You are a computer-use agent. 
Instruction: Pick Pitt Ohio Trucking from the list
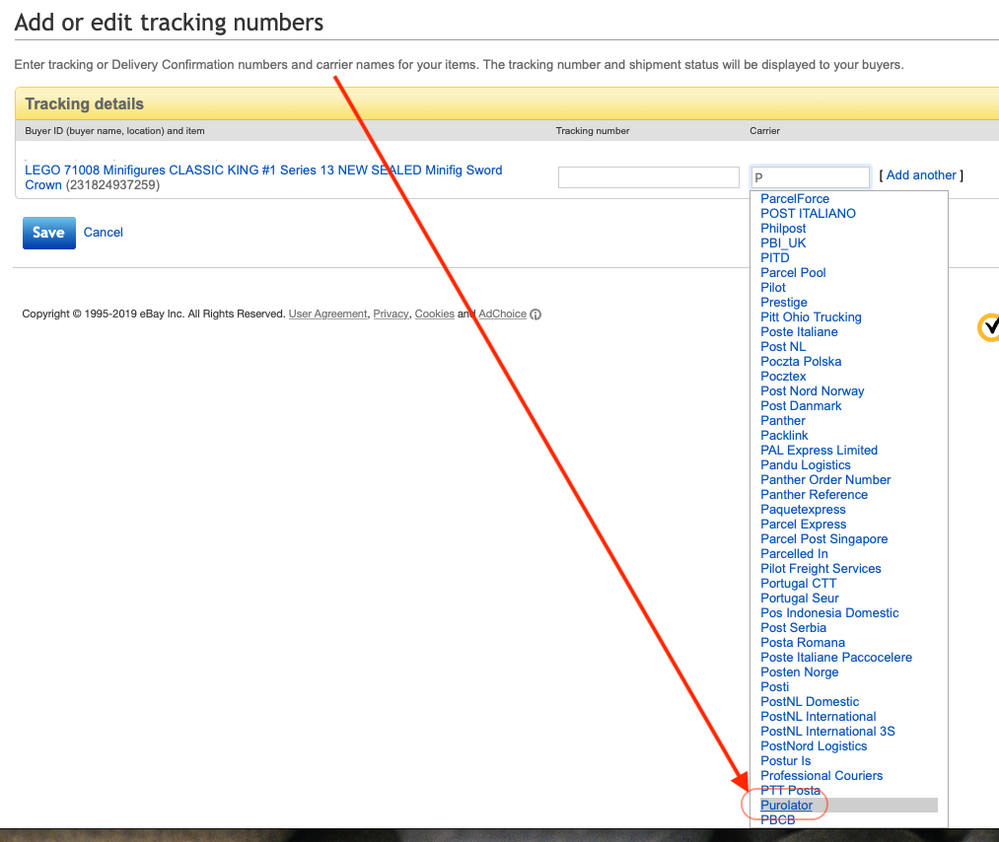[x=811, y=317]
